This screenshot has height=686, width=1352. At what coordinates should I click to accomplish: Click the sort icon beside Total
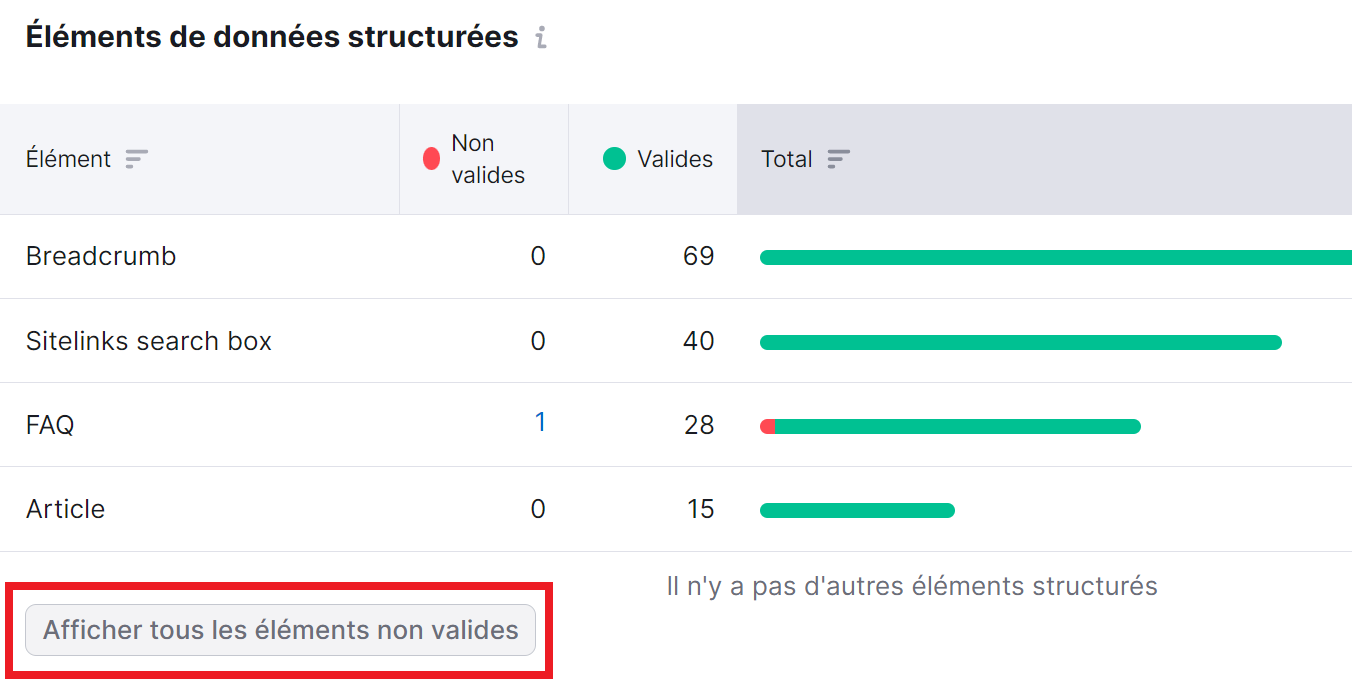[838, 158]
